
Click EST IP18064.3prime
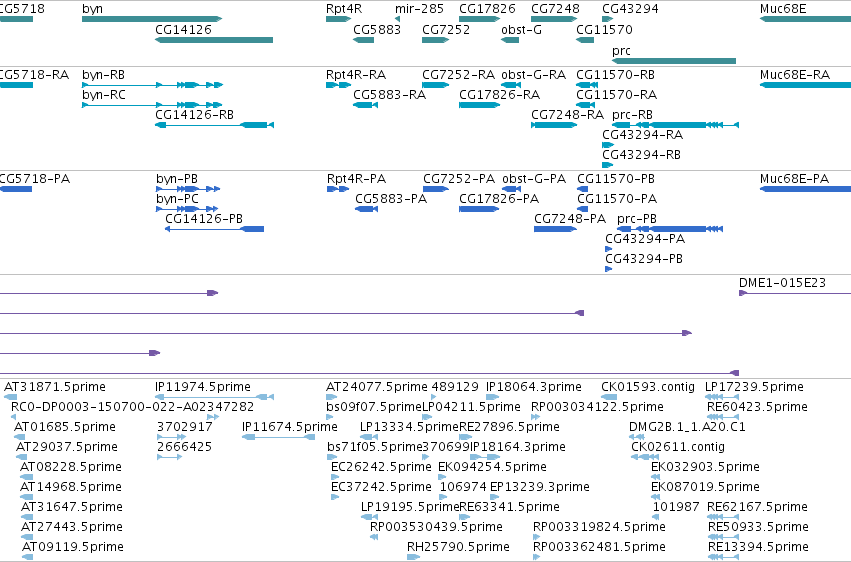(492, 397)
